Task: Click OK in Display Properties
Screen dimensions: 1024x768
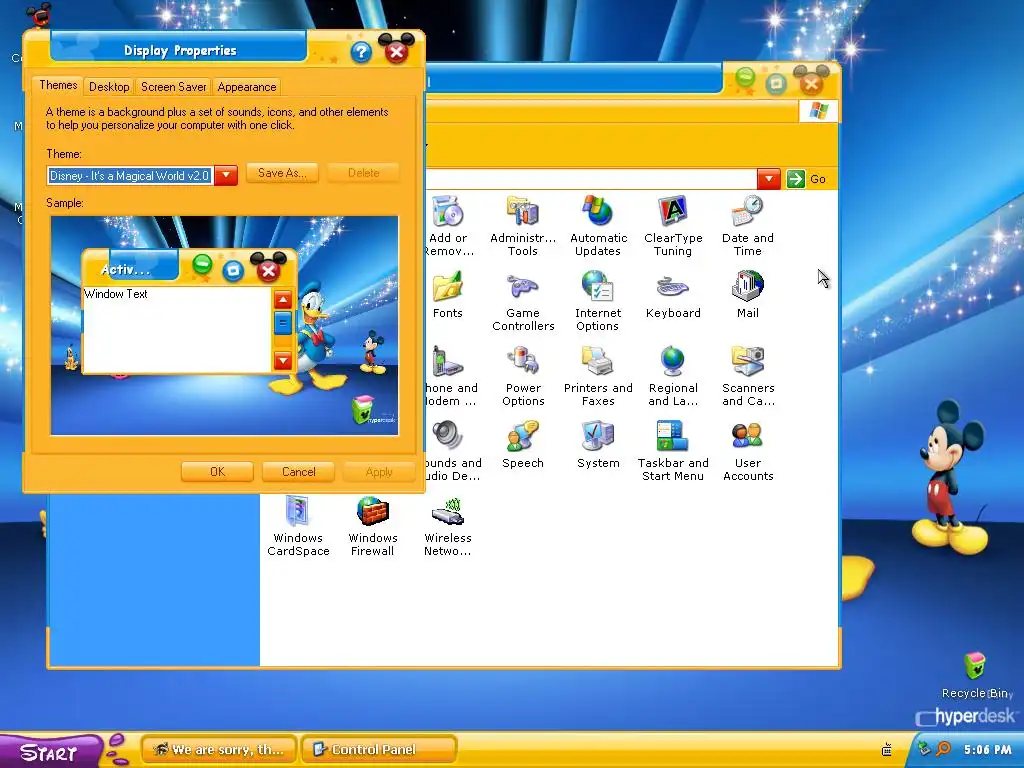Action: click(217, 472)
